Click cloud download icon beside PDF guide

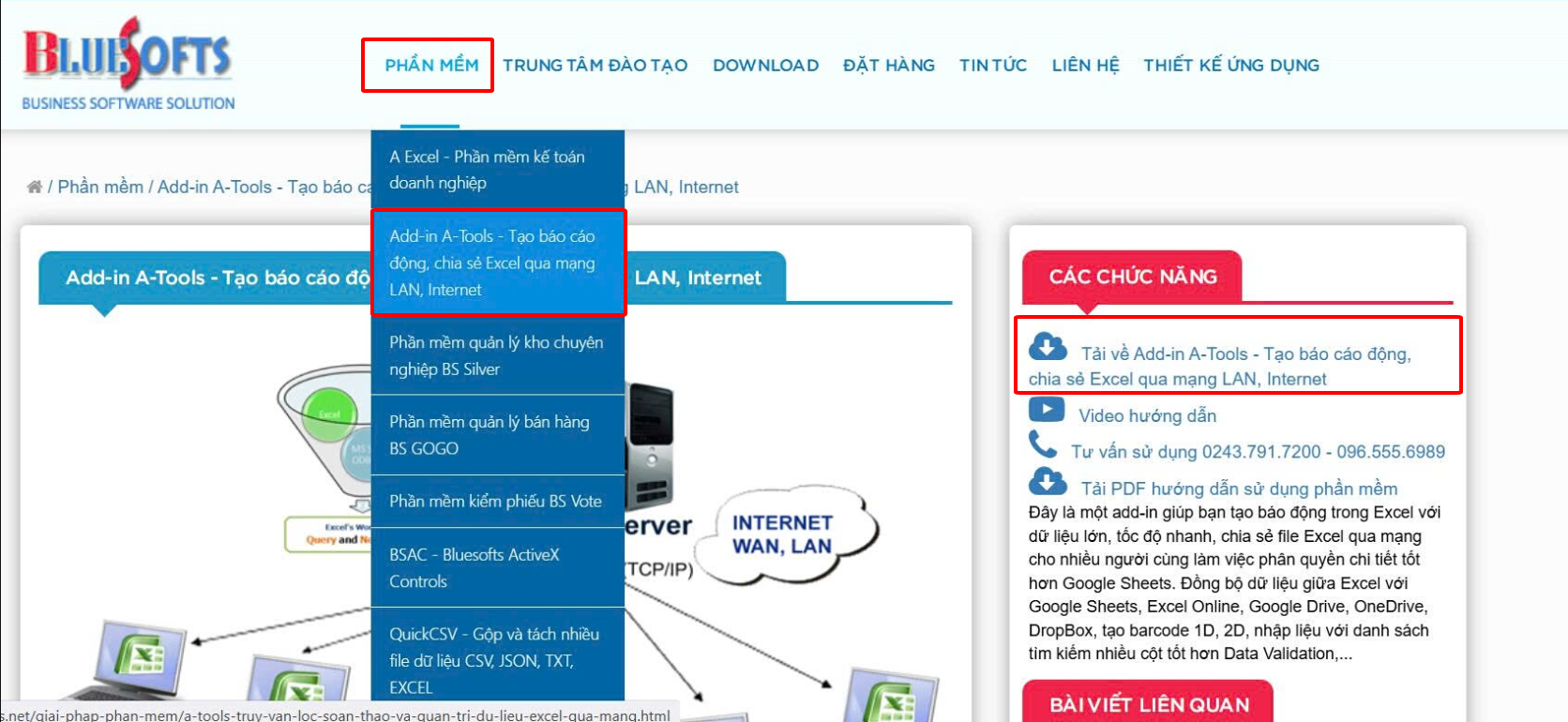1048,482
